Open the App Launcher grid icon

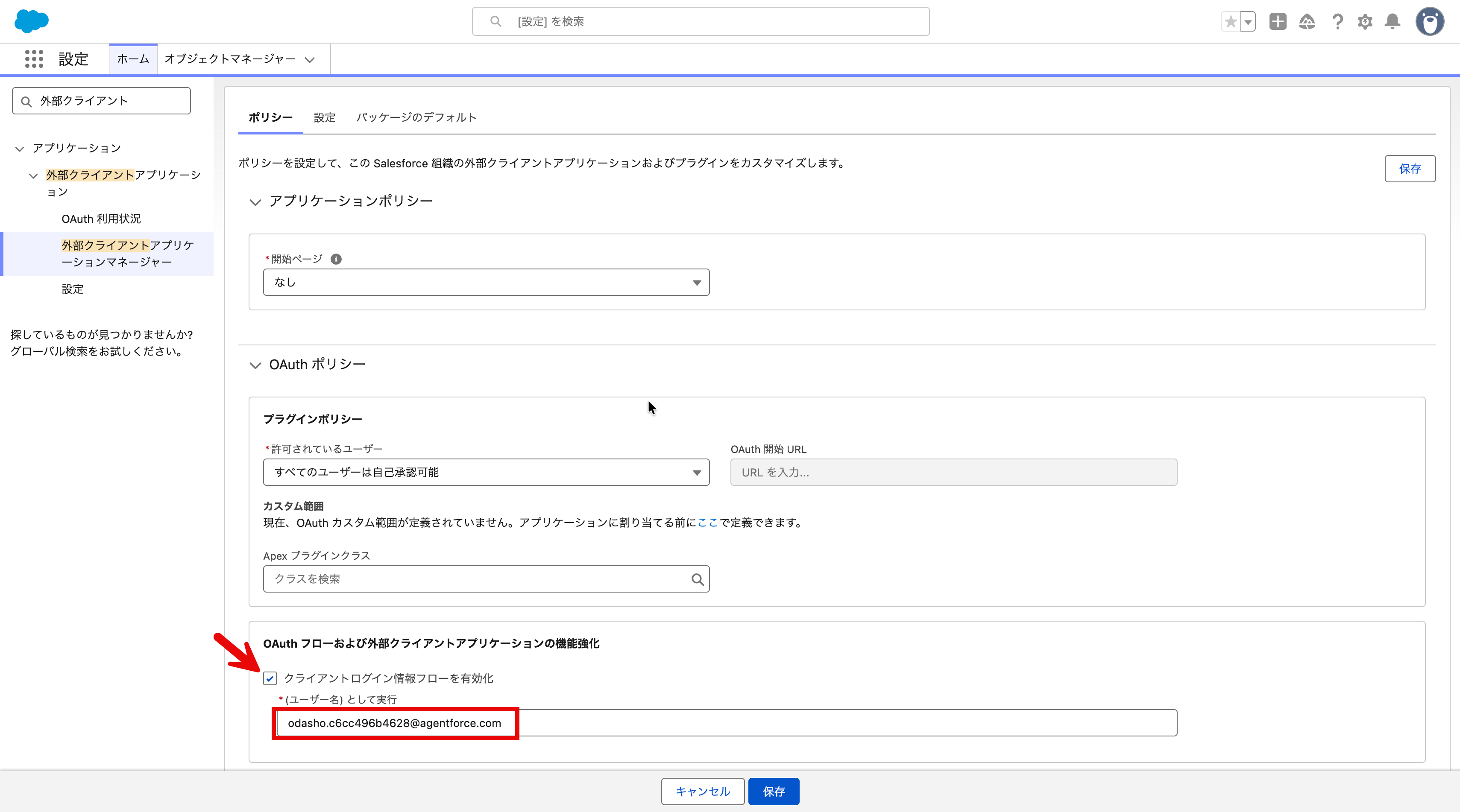(x=34, y=59)
